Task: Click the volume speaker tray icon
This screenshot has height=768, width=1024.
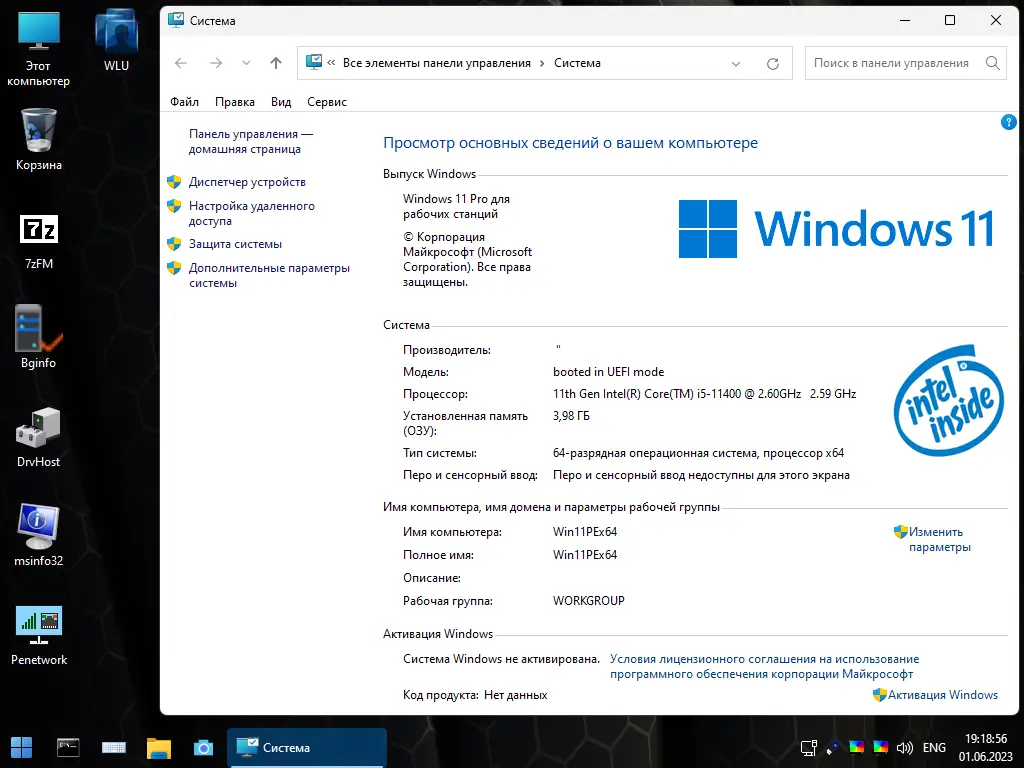Action: 904,748
